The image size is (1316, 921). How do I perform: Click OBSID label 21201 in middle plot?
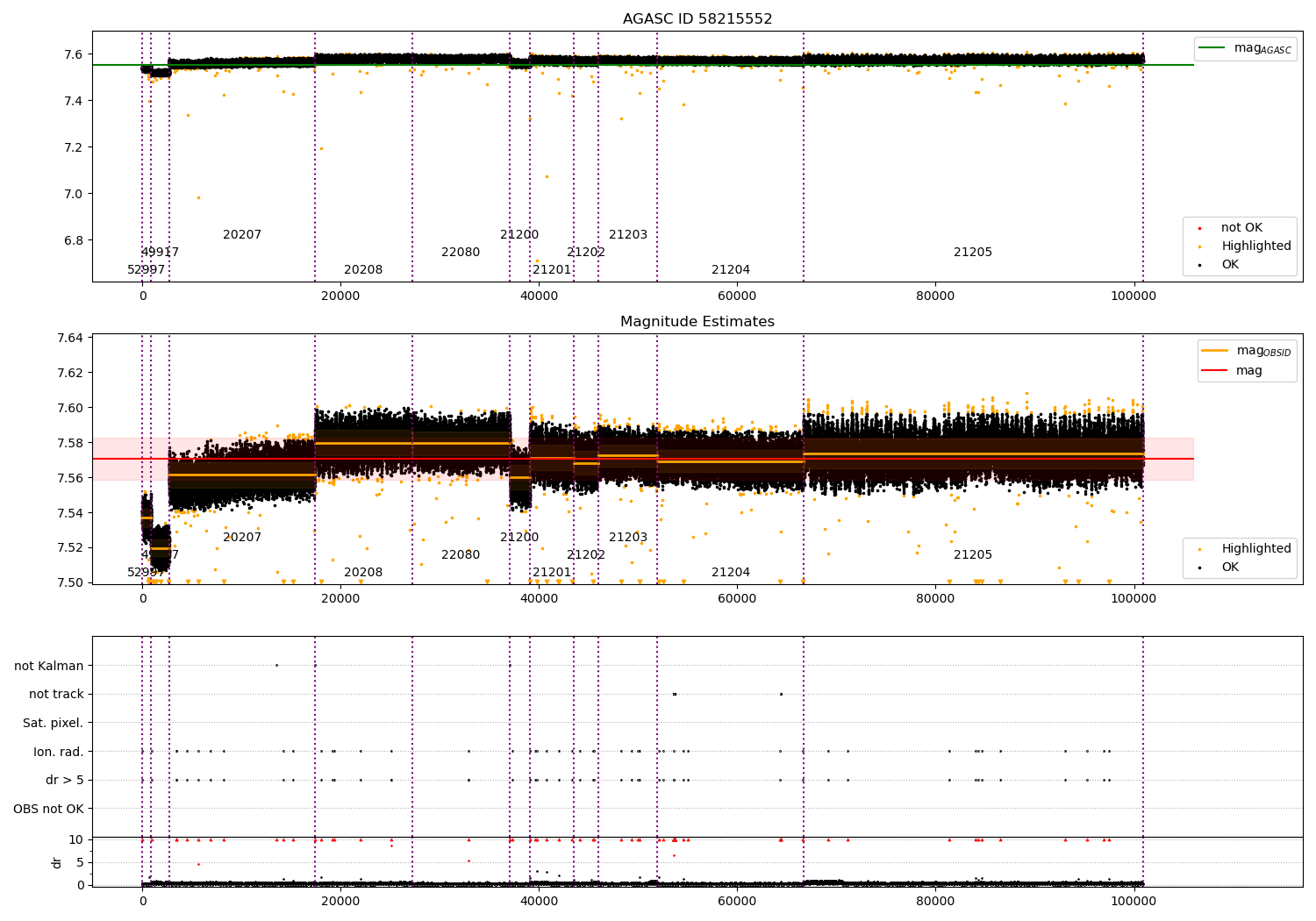pyautogui.click(x=552, y=573)
